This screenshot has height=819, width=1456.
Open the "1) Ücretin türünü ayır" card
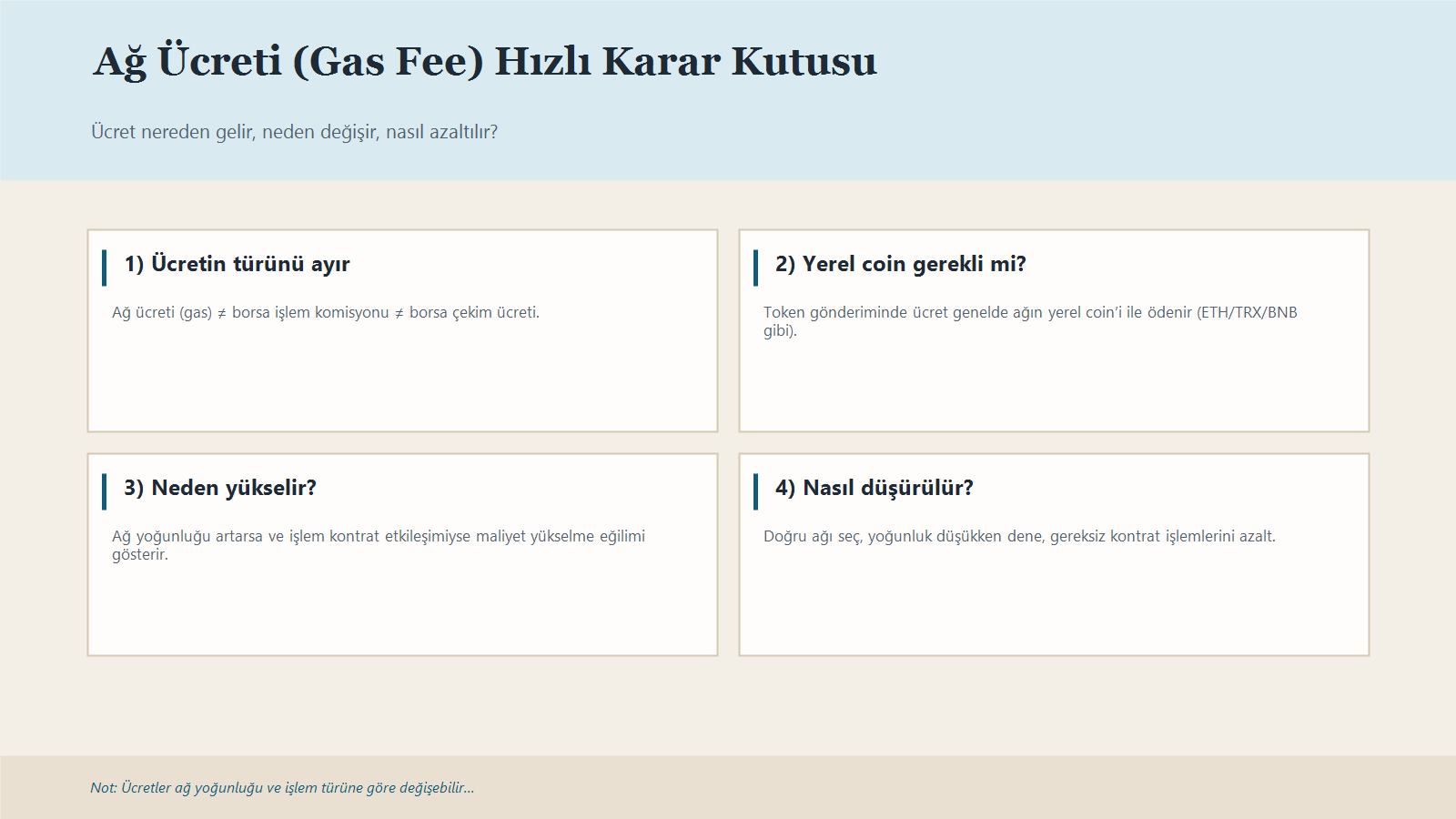(x=402, y=329)
